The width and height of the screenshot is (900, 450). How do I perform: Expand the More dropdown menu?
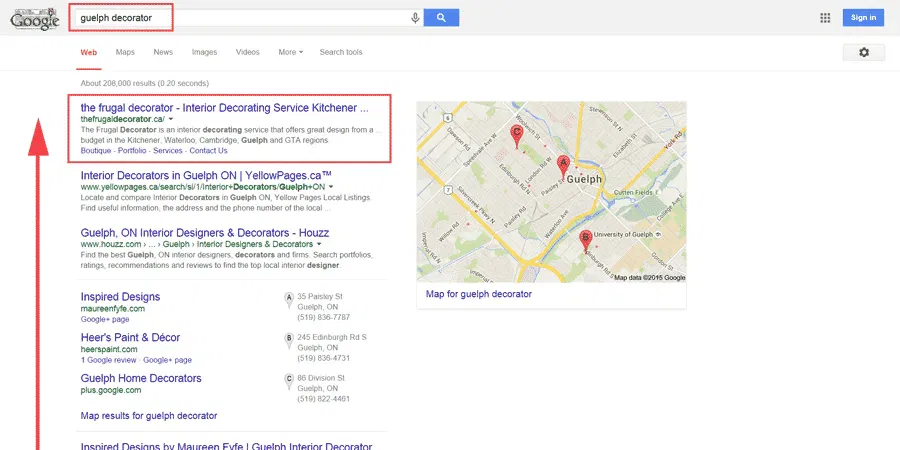[x=290, y=52]
